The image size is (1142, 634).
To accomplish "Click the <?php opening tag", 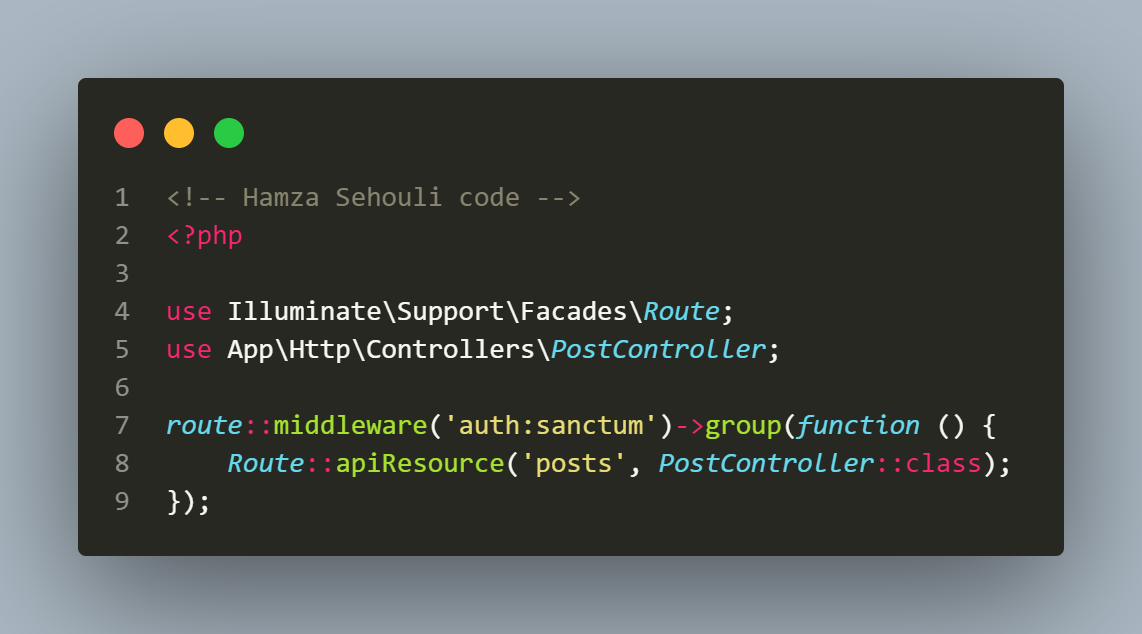I will point(205,236).
